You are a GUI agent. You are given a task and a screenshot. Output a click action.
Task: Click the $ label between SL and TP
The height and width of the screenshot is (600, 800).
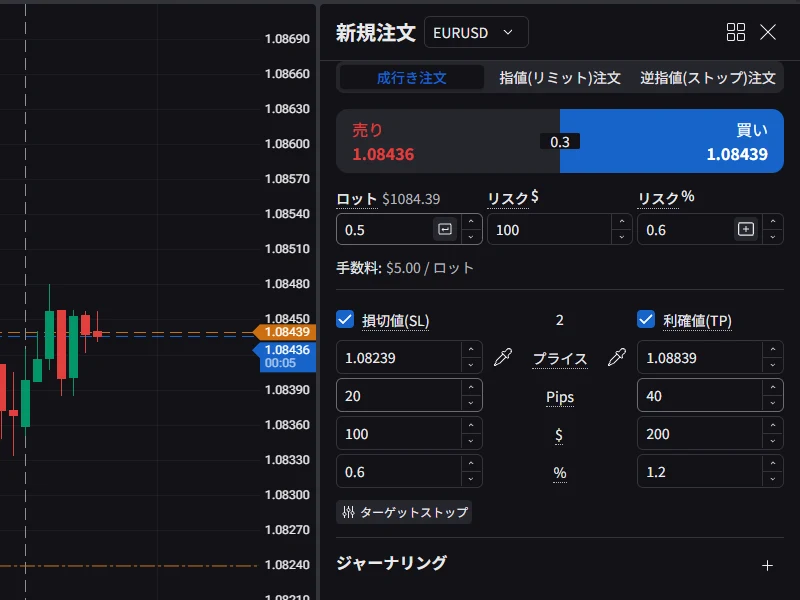[x=559, y=435]
